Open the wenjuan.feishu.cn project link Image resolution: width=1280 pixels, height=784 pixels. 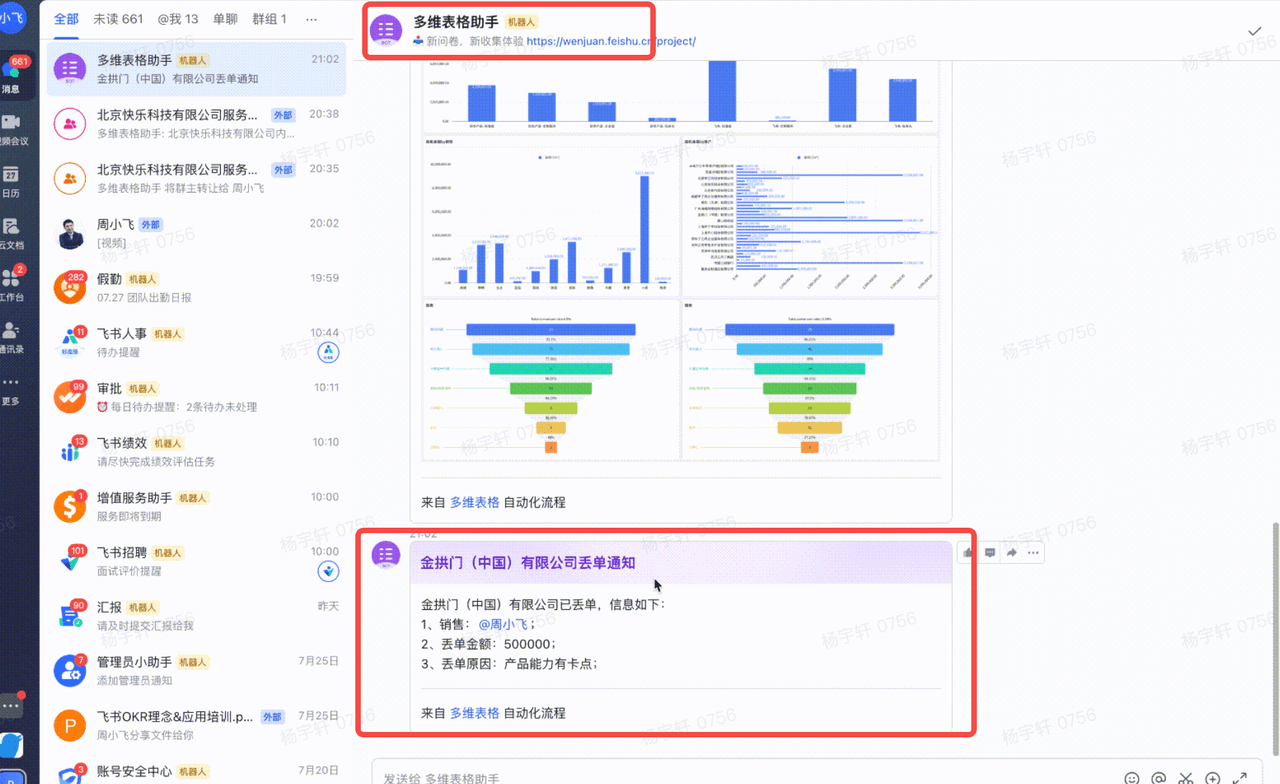click(610, 41)
